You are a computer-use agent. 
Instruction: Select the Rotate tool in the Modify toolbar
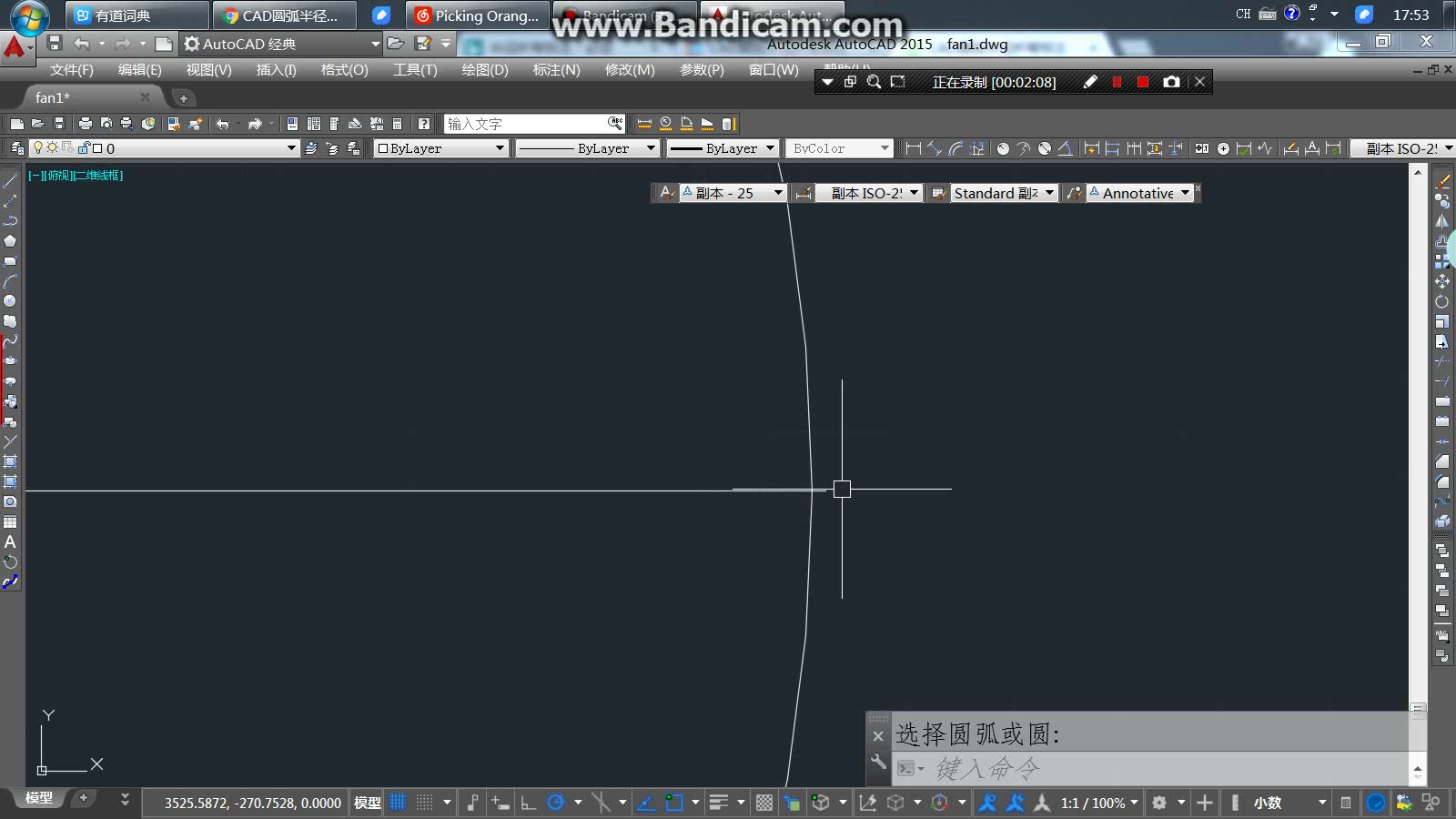pos(1442,301)
